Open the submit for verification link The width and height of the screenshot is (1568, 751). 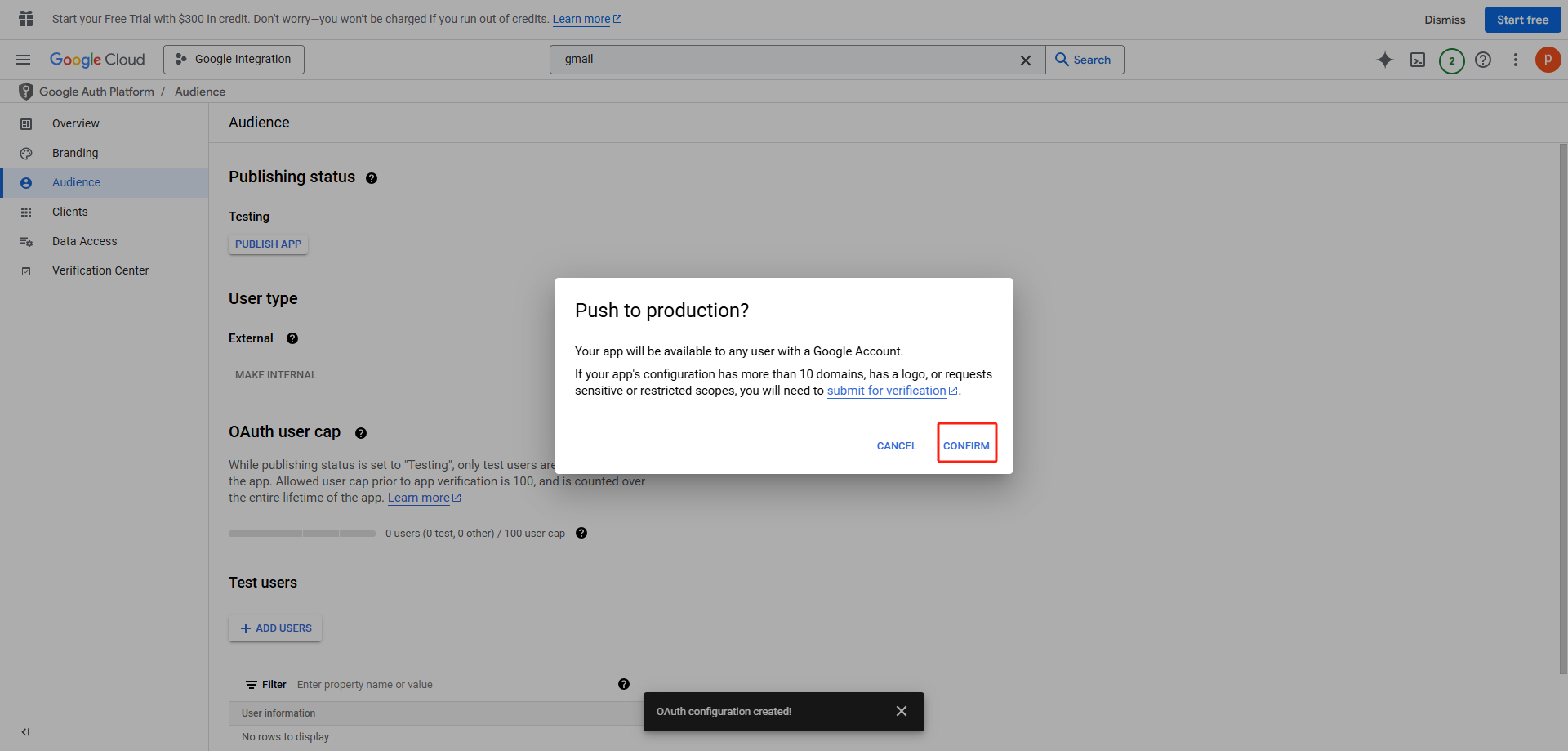[x=886, y=391]
